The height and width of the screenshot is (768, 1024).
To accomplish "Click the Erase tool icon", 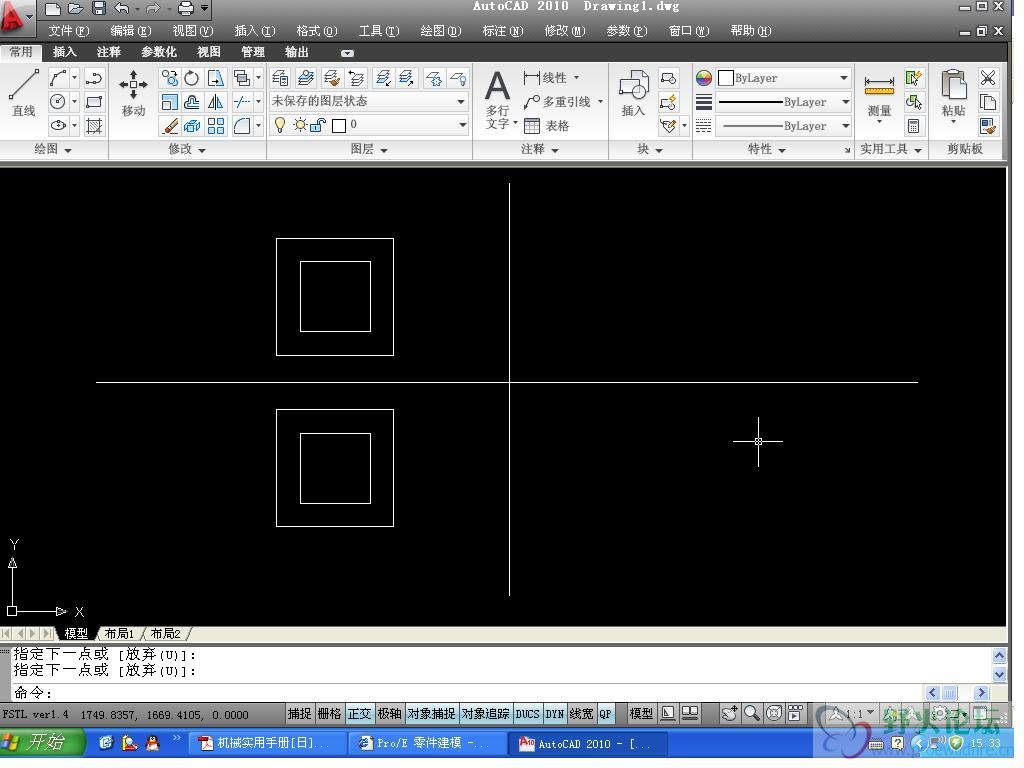I will 170,125.
